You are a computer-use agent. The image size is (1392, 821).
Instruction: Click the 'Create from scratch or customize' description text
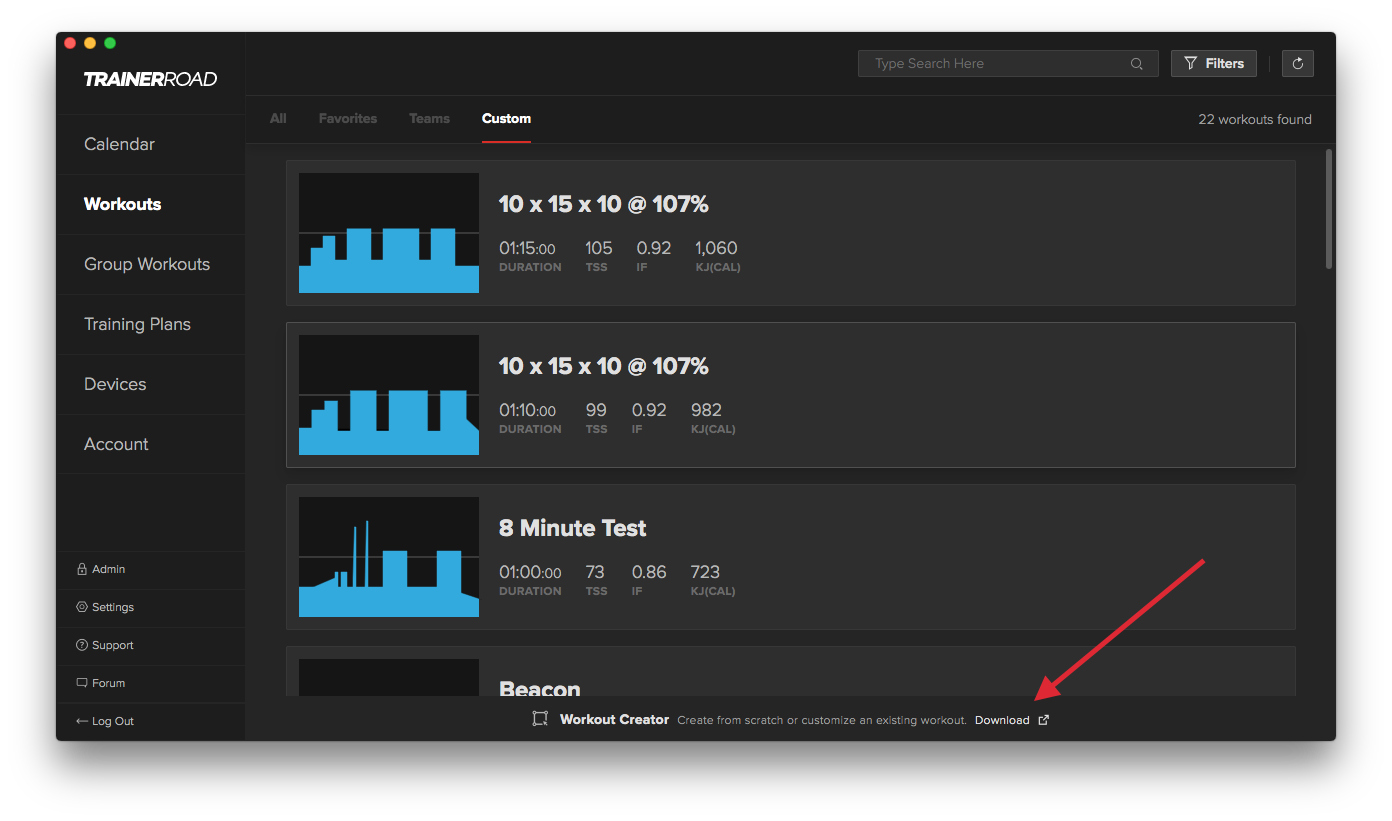[822, 720]
